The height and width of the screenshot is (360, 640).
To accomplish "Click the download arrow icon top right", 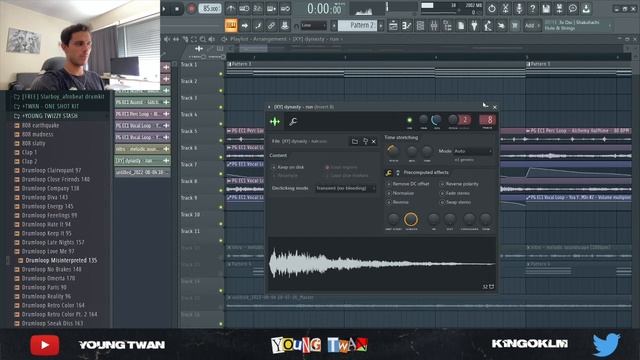I will point(586,8).
